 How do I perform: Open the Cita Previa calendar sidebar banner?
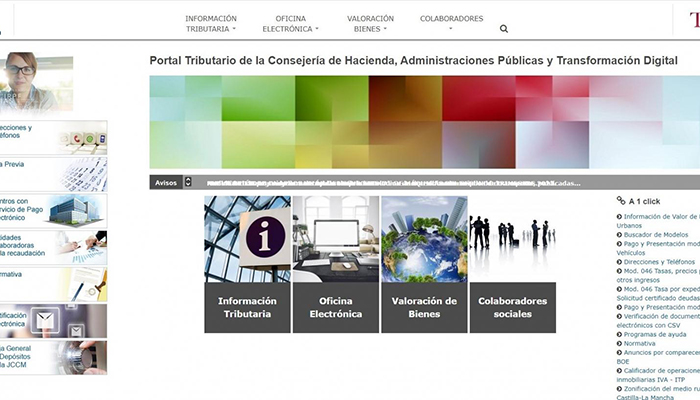pyautogui.click(x=53, y=175)
